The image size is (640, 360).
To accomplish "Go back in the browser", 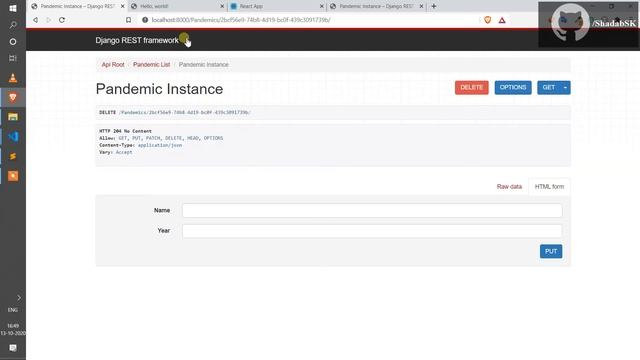I will [36, 20].
